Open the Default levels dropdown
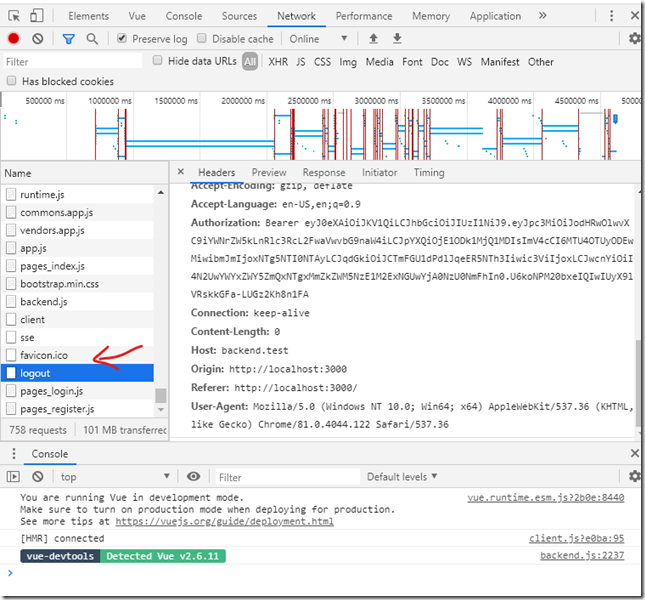This screenshot has height=600, width=645. 401,477
